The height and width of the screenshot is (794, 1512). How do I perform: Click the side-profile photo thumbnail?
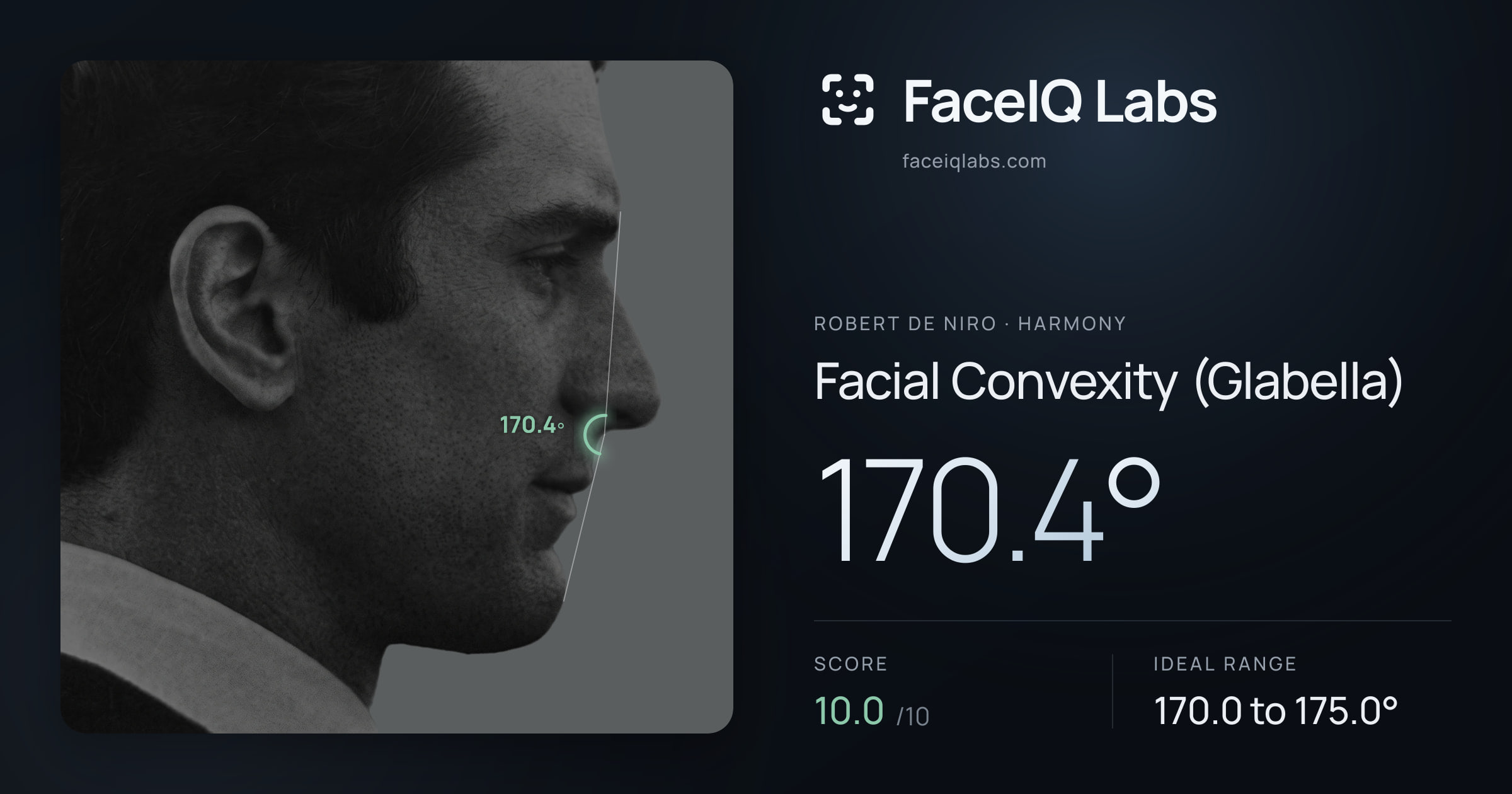pyautogui.click(x=397, y=397)
